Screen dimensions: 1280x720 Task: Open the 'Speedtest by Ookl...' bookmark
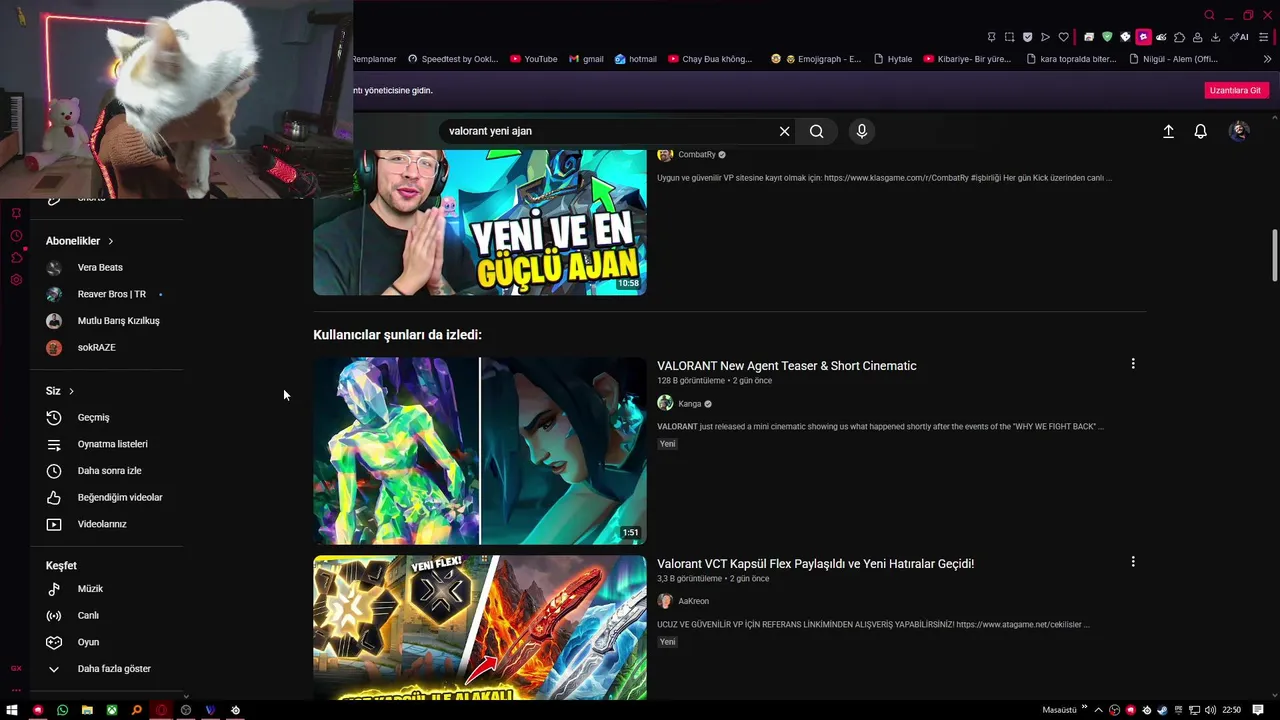coord(453,59)
